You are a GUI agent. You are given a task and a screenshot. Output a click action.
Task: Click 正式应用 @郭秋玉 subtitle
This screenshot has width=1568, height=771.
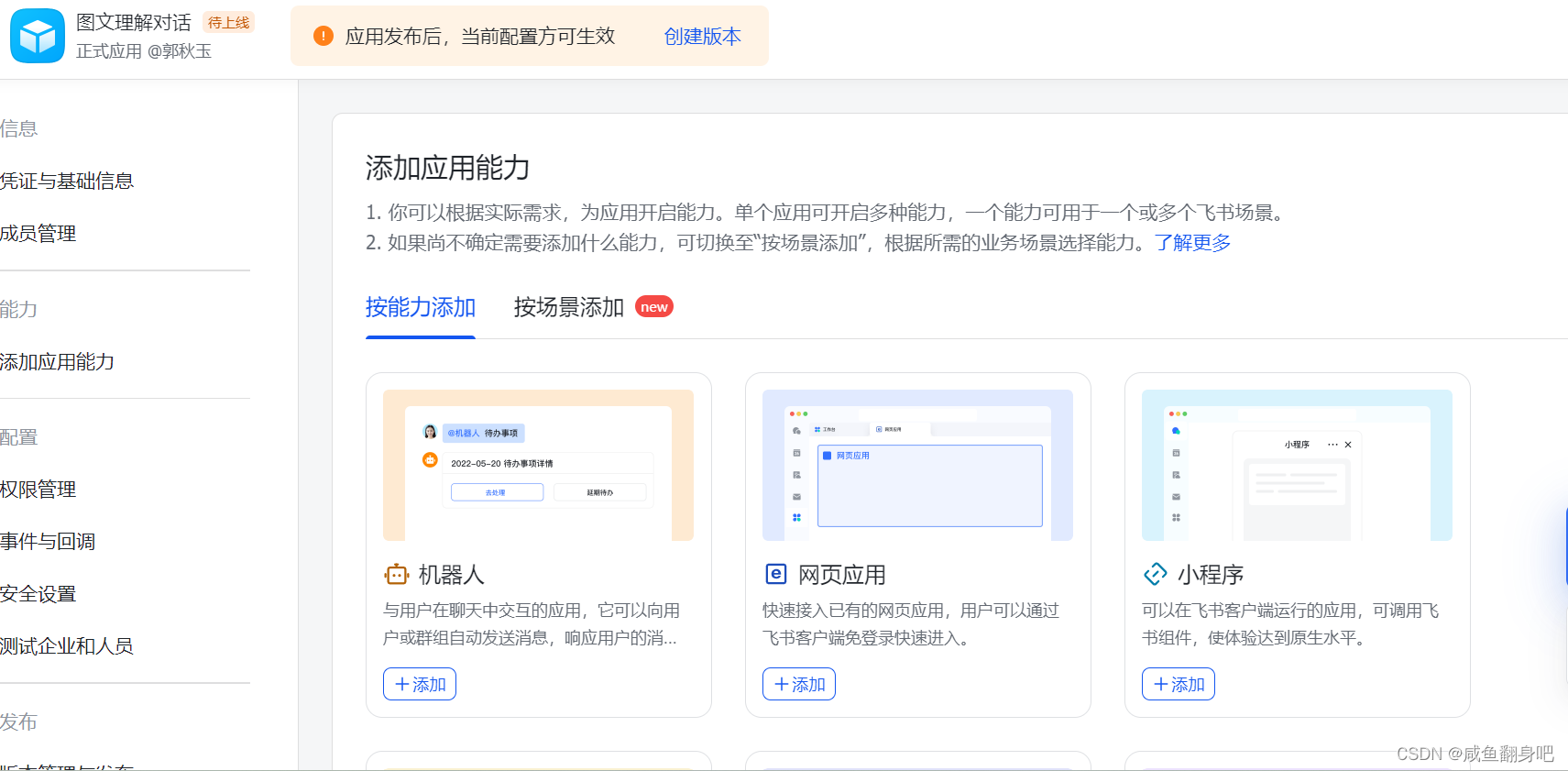[144, 51]
